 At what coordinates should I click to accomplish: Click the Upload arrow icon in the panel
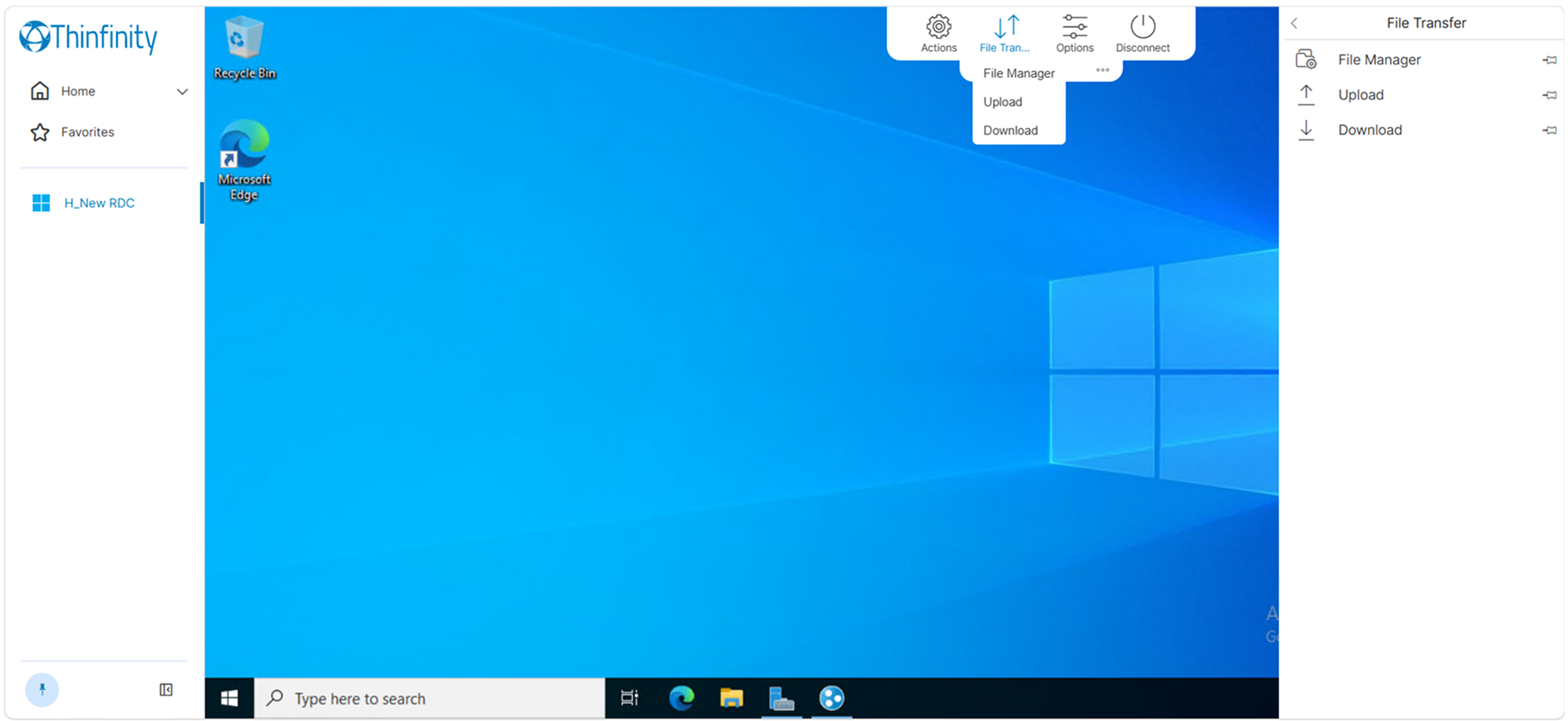[1306, 95]
